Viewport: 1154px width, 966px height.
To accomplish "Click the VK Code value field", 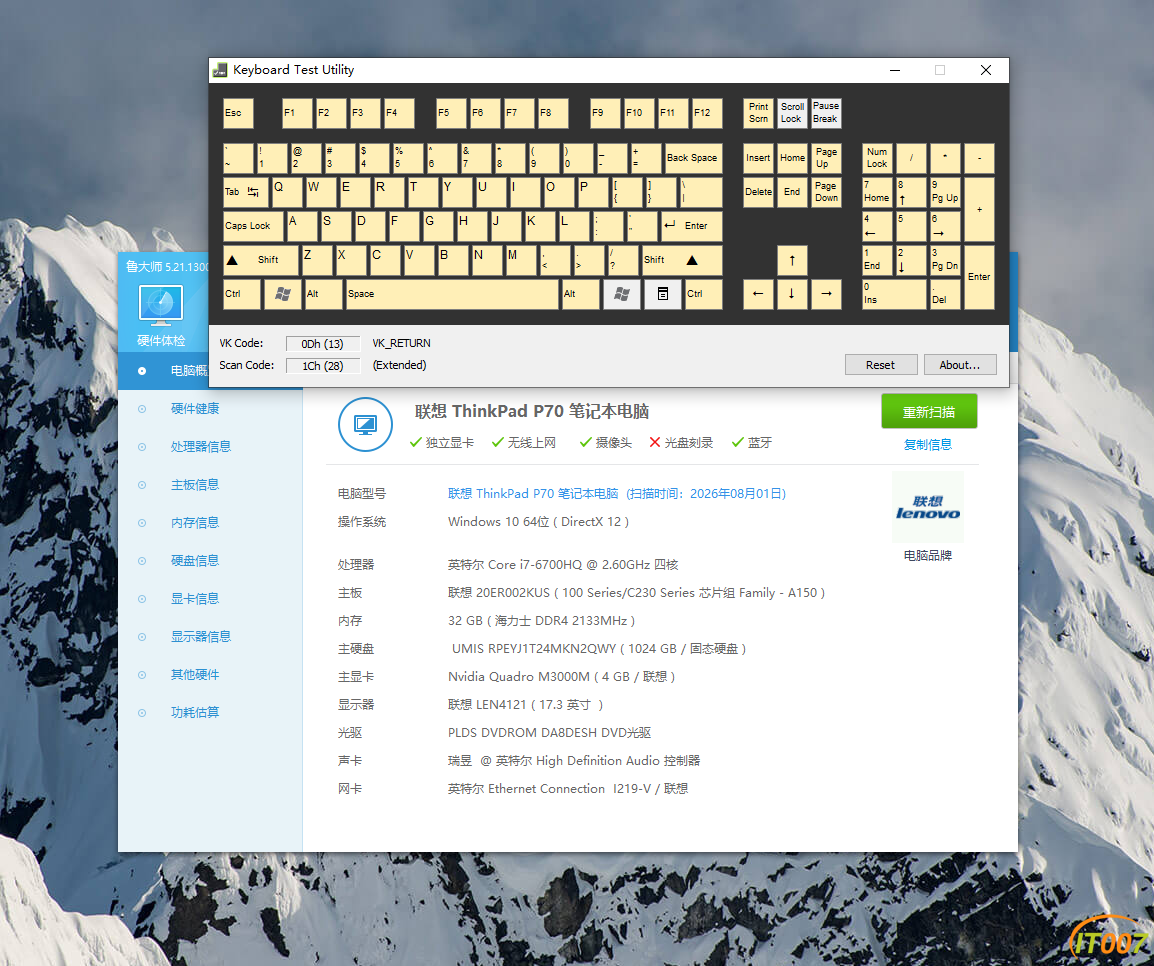I will [322, 344].
